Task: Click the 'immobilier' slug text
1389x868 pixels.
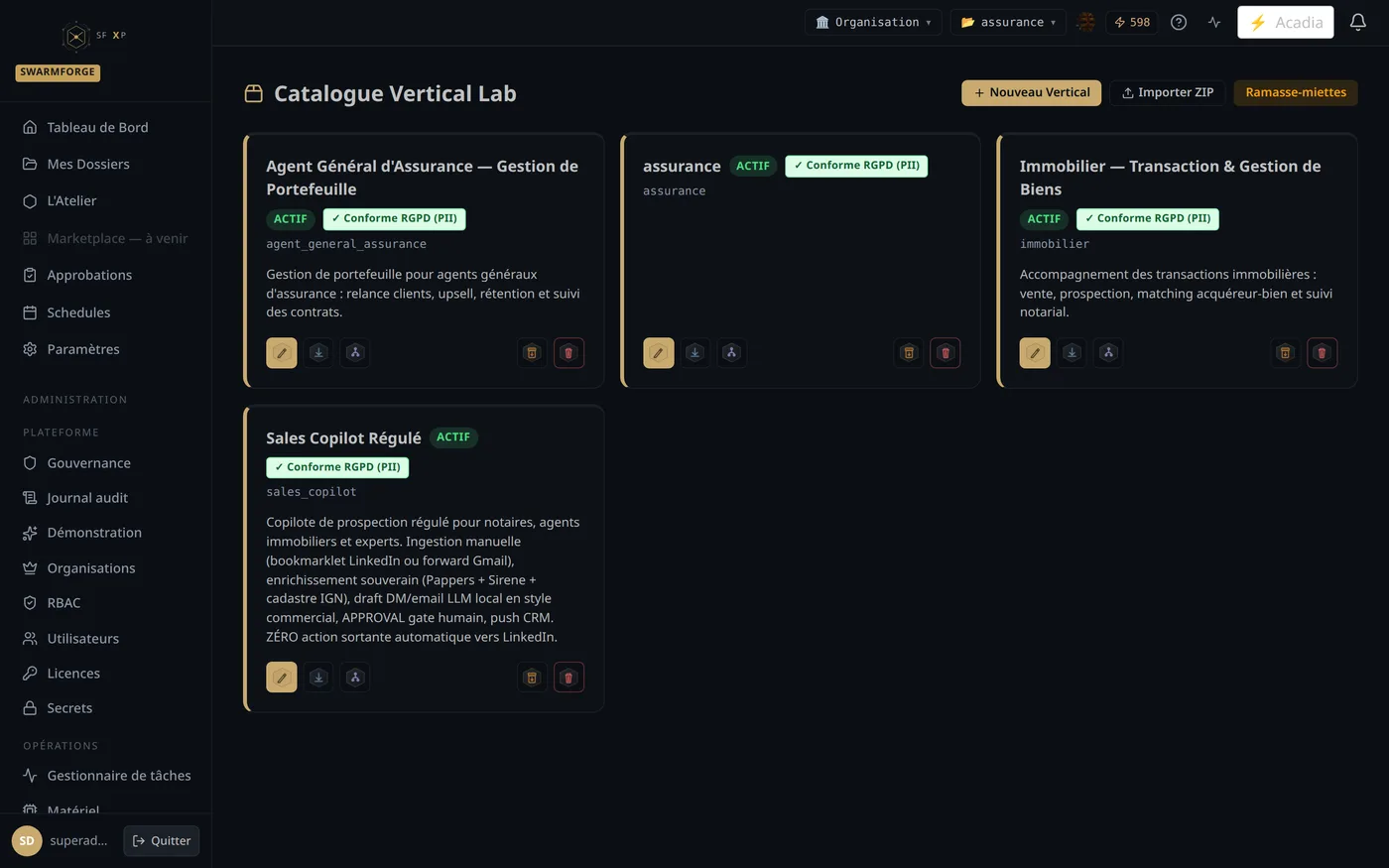Action: (x=1055, y=244)
